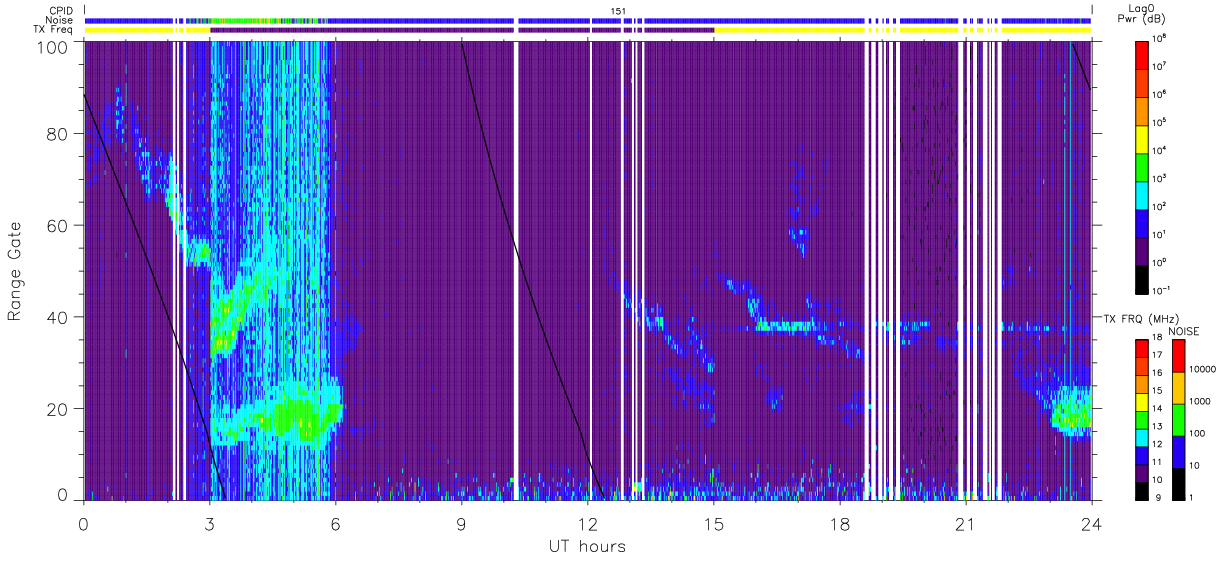Click the NOISE legend tick label '100'
Viewport: 1228px width, 567px height.
(1198, 434)
